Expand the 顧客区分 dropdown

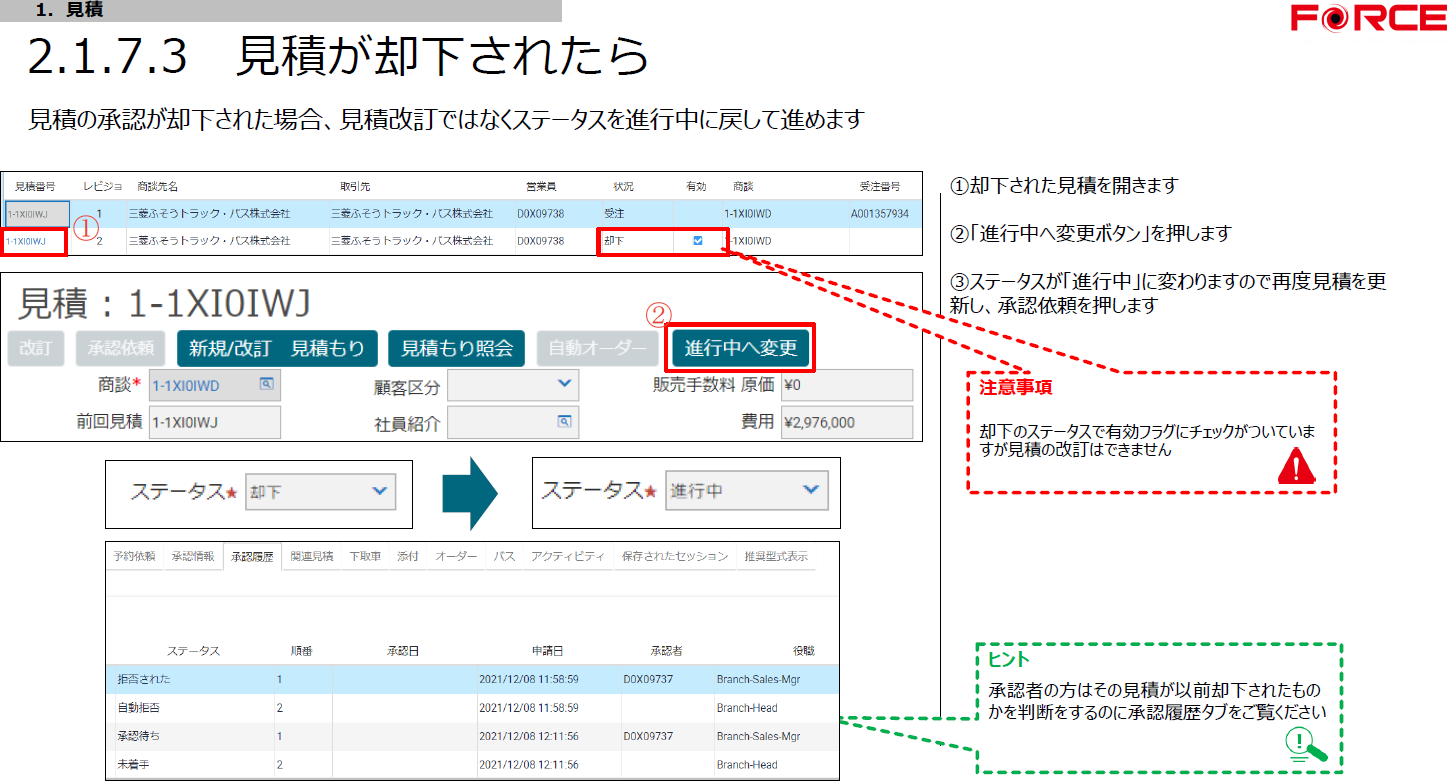(x=564, y=384)
